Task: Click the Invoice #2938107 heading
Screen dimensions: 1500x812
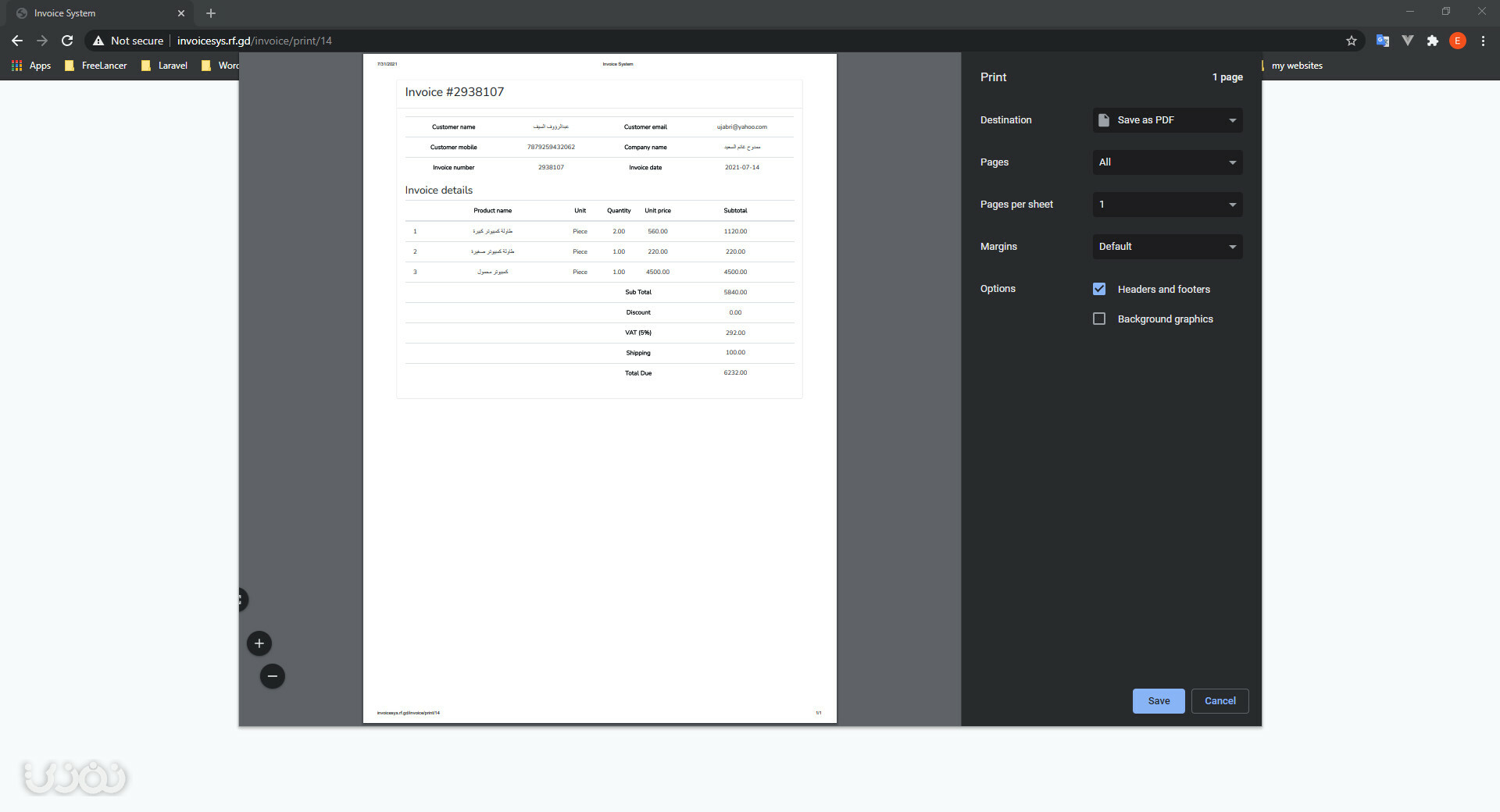Action: click(x=455, y=92)
